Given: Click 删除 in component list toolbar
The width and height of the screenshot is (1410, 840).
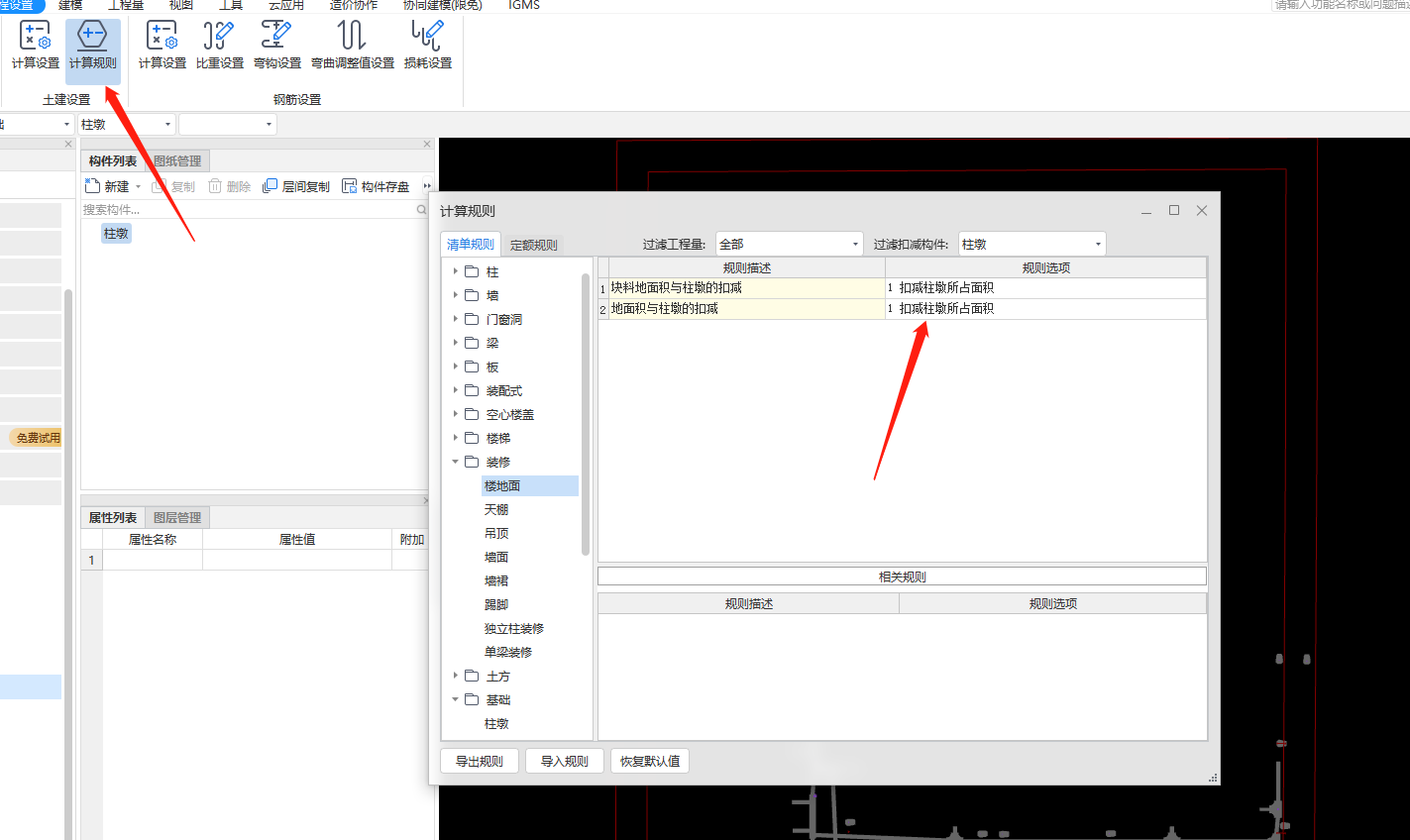Looking at the screenshot, I should (x=230, y=186).
